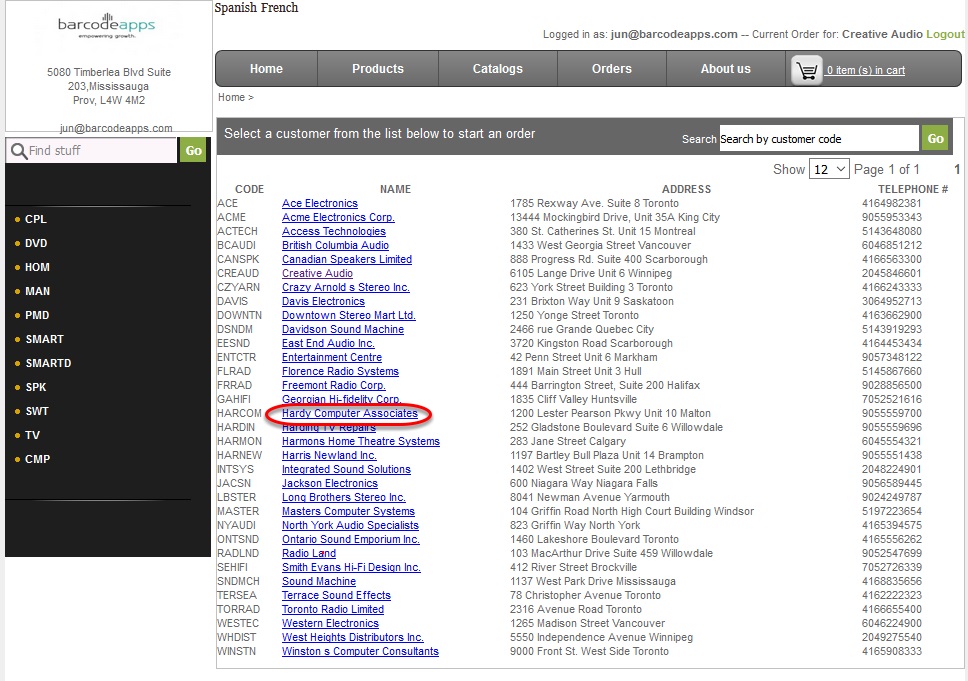
Task: Select the HOM category
Action: tap(37, 267)
